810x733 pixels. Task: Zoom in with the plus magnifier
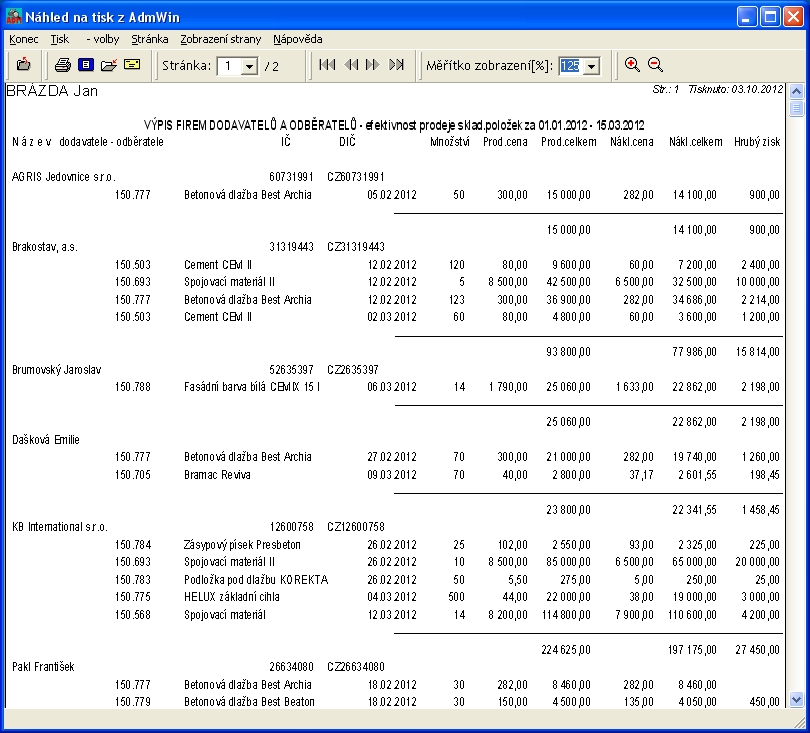point(632,65)
